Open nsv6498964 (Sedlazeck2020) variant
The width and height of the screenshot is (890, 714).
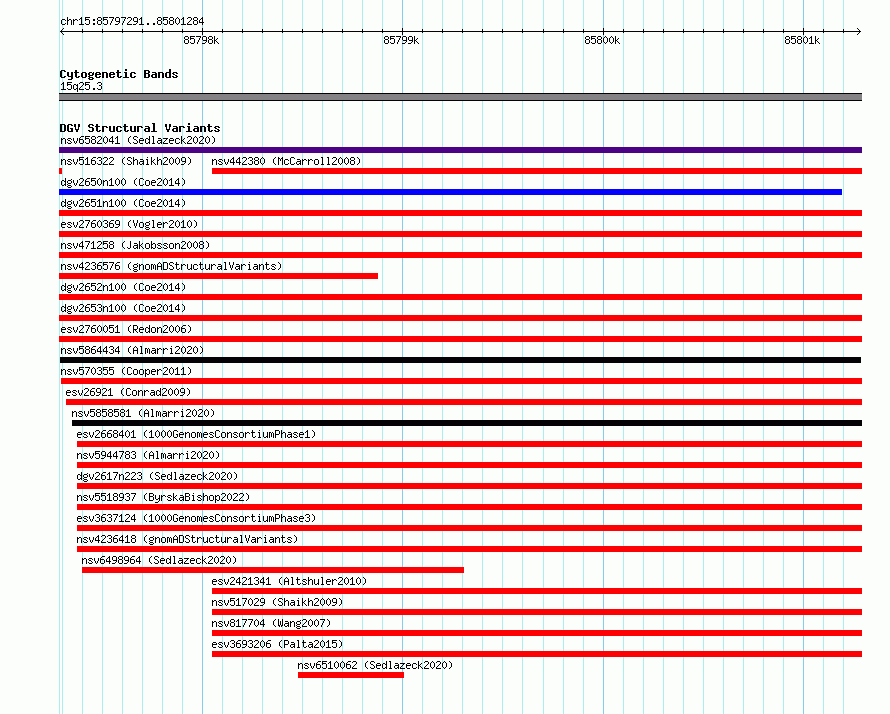(159, 560)
